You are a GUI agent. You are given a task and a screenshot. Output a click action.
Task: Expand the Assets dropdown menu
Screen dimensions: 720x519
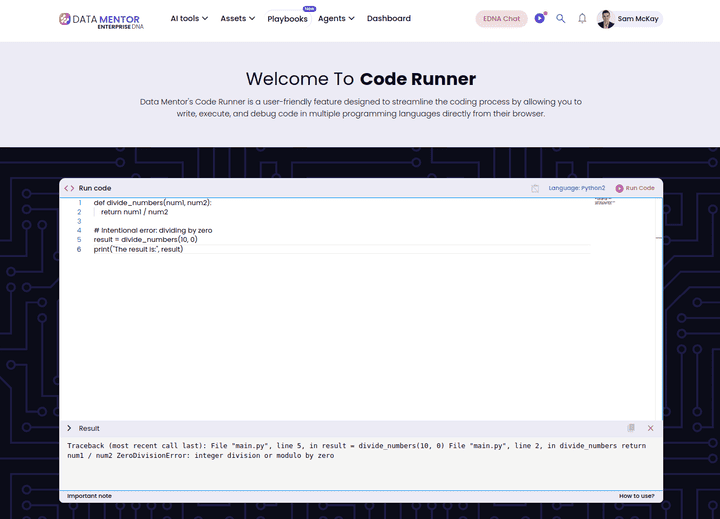[237, 19]
